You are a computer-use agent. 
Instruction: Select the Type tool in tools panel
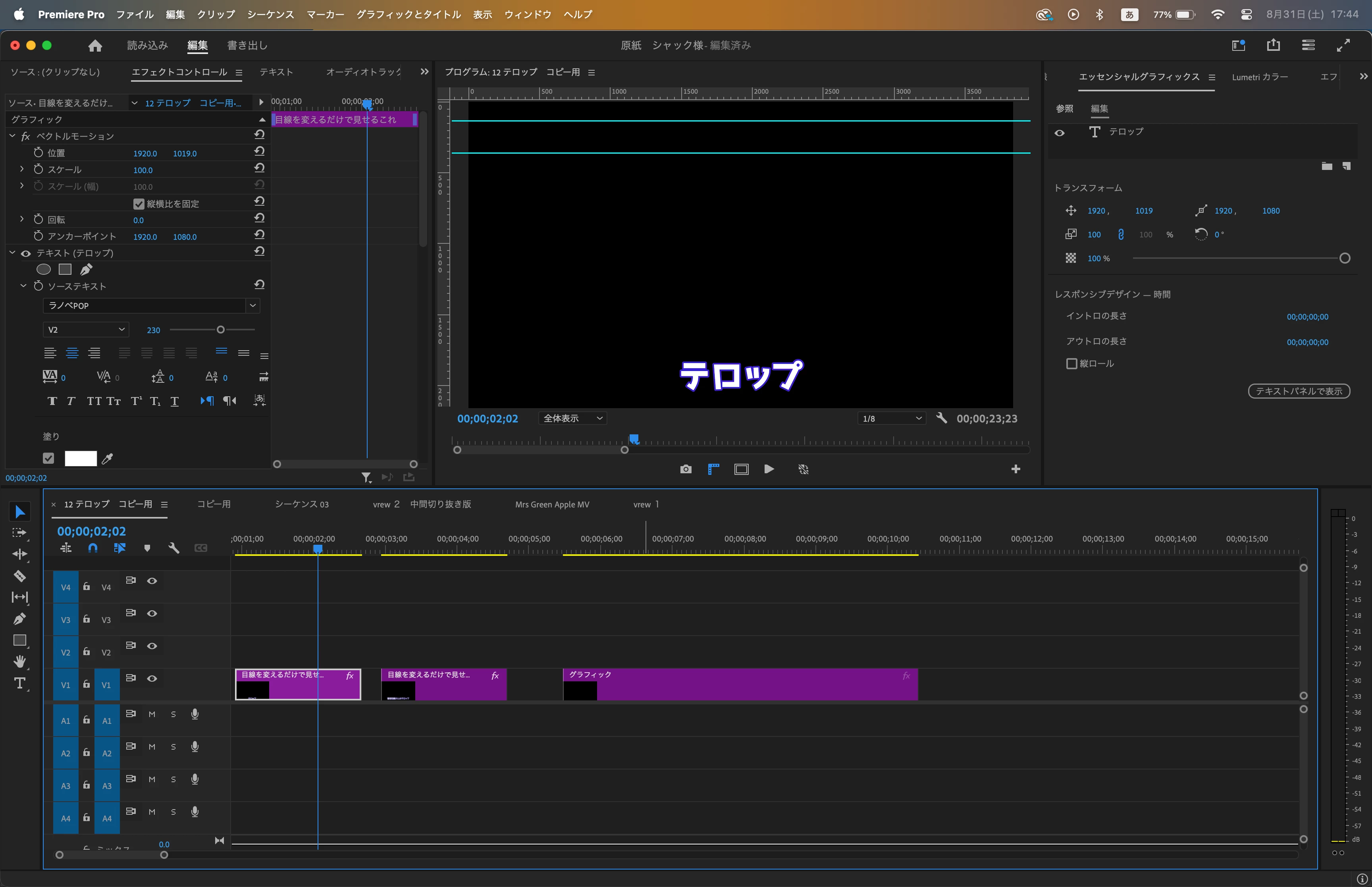[19, 684]
